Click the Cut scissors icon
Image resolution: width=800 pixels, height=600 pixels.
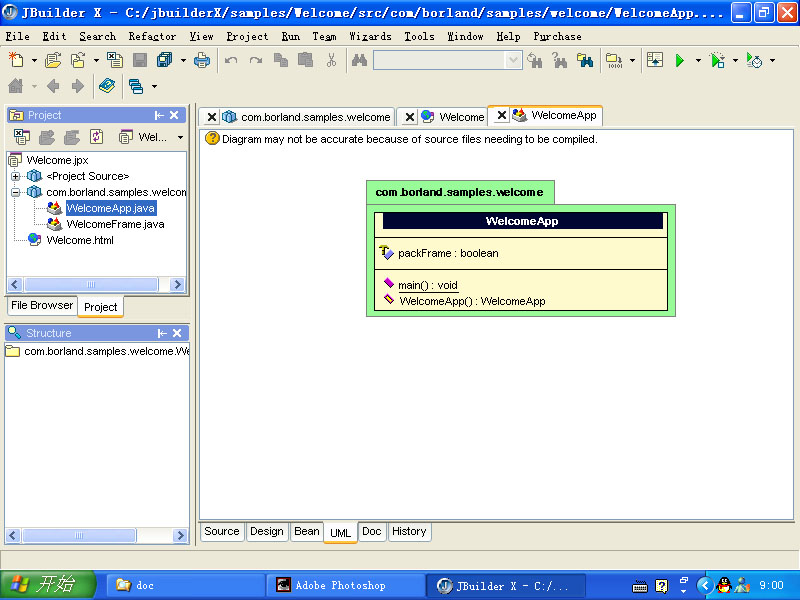point(331,61)
